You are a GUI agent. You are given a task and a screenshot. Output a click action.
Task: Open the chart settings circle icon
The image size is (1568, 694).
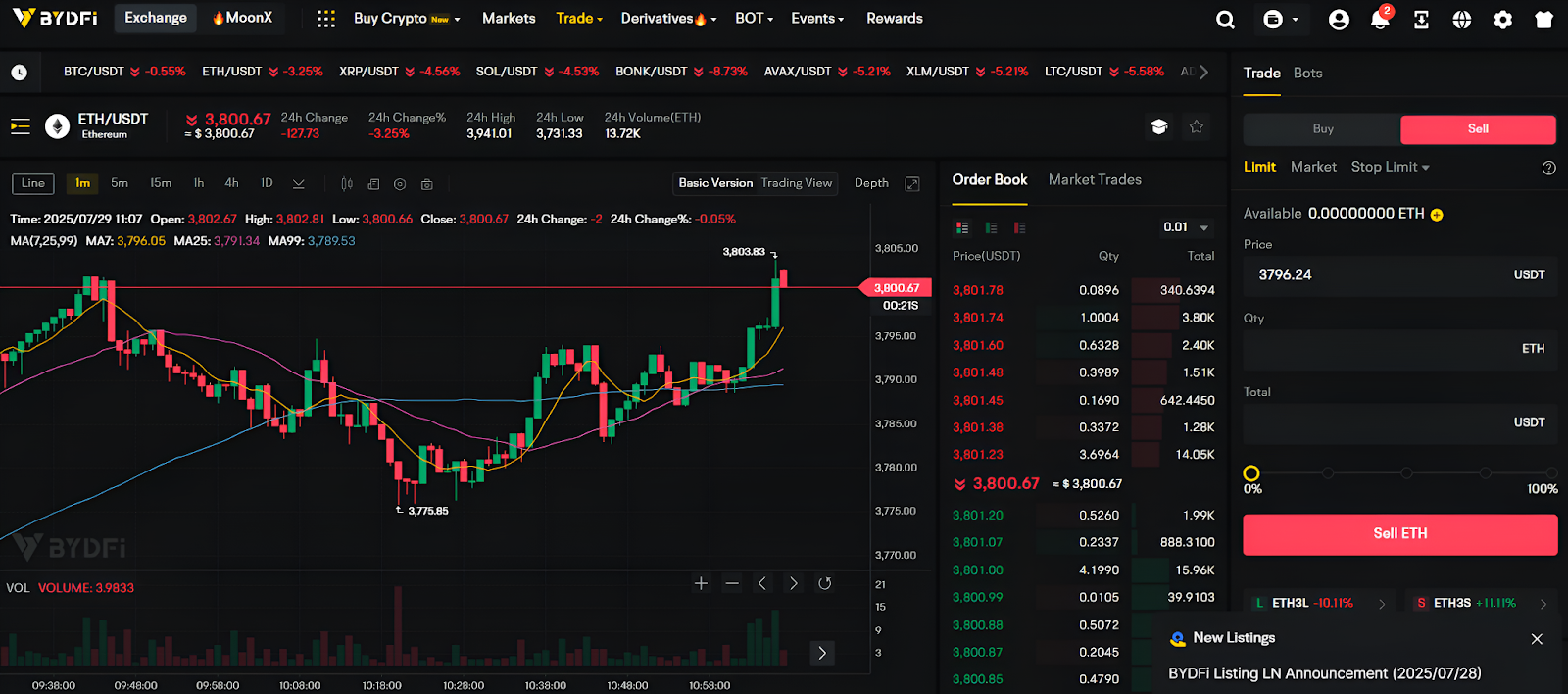click(x=400, y=183)
